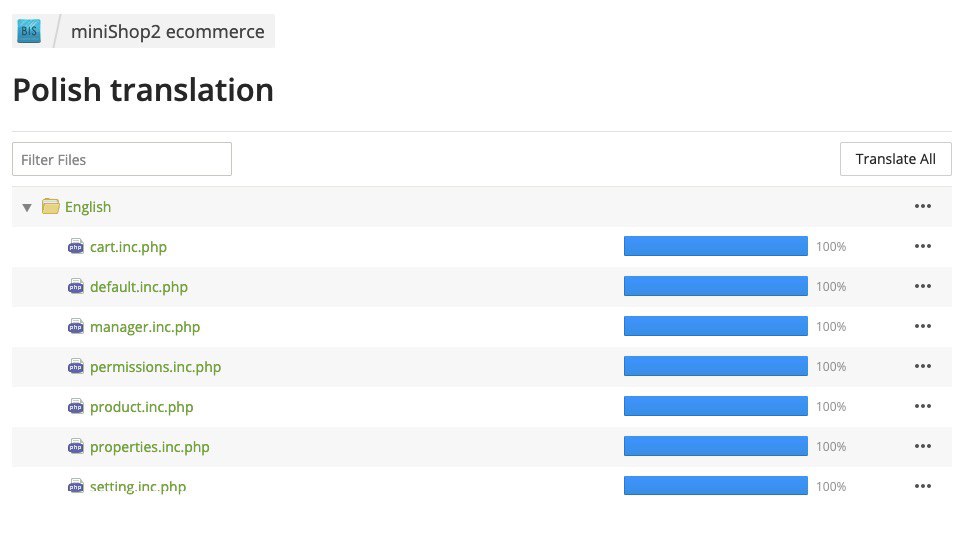
Task: Open the default.inc.php file link
Action: pyautogui.click(x=139, y=286)
